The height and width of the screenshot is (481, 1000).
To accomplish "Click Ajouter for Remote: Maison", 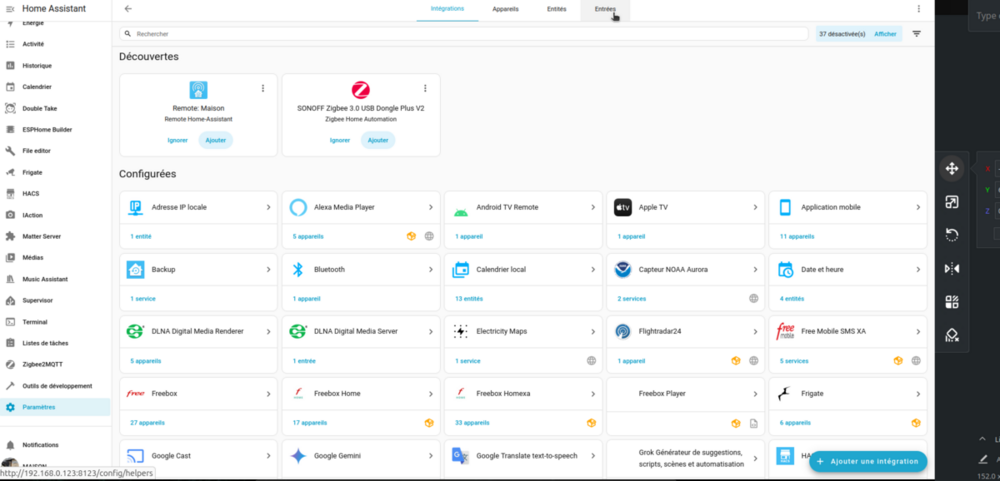I will click(216, 140).
